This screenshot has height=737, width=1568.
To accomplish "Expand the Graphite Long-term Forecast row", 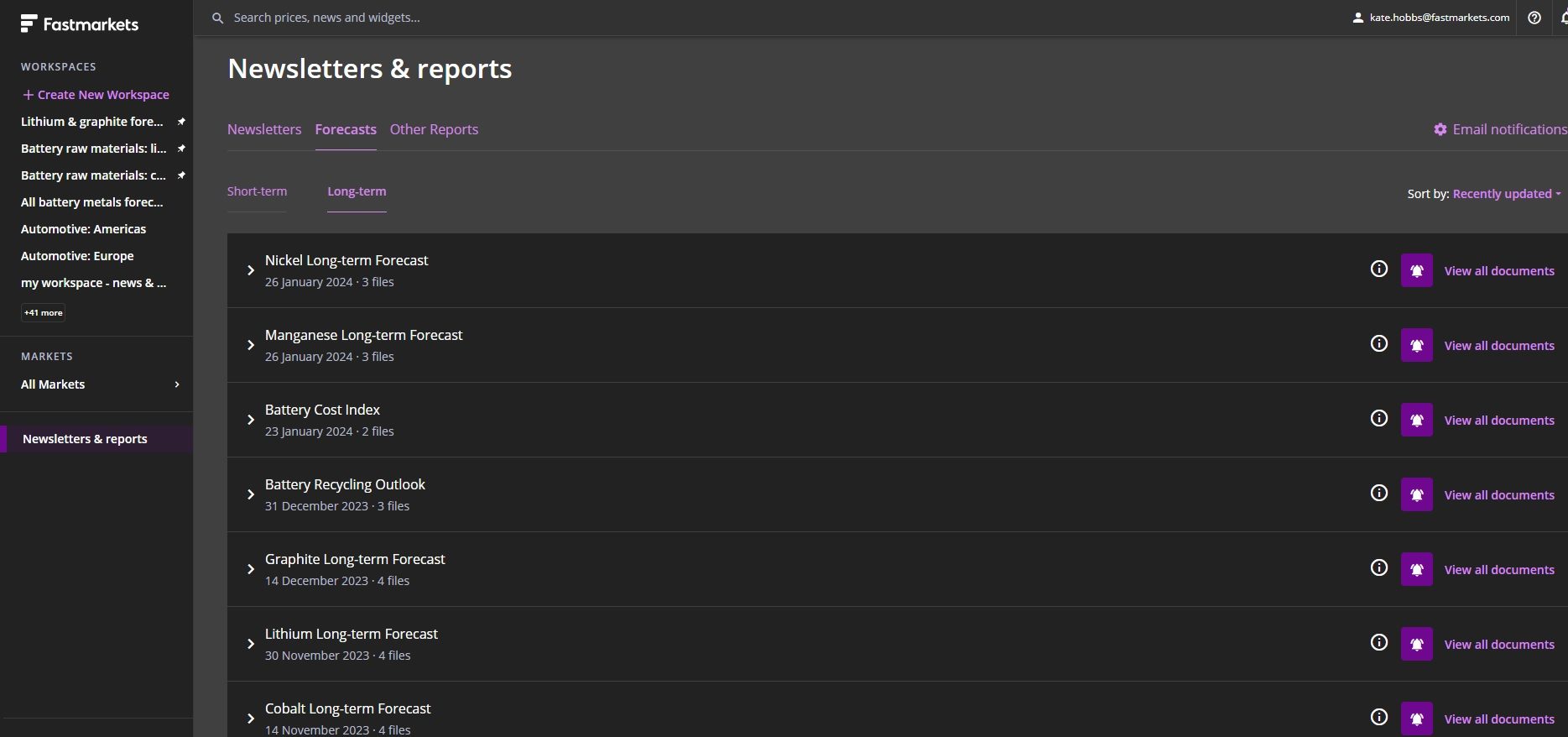I will click(x=251, y=569).
